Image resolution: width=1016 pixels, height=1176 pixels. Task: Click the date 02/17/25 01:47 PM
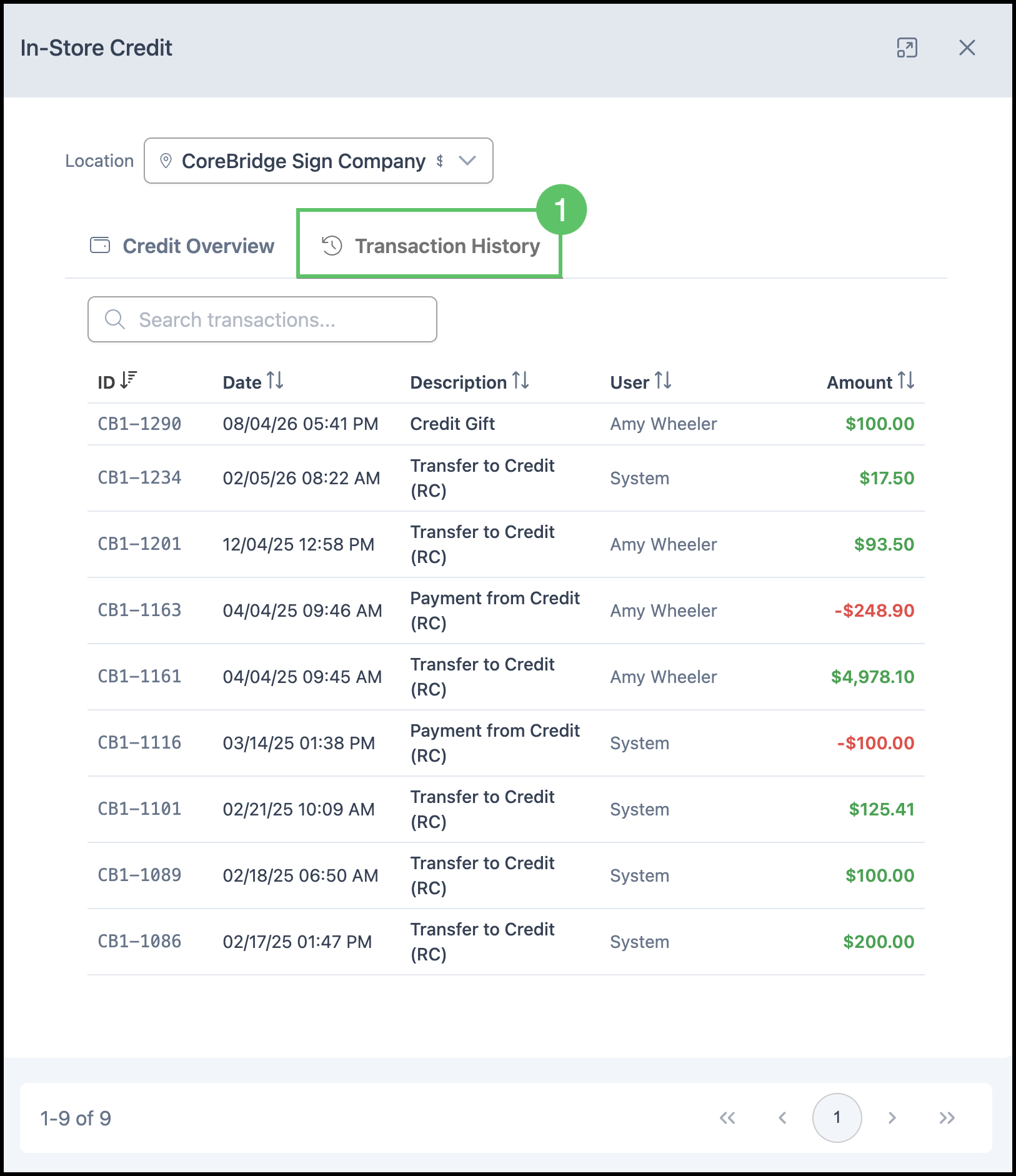[x=297, y=942]
